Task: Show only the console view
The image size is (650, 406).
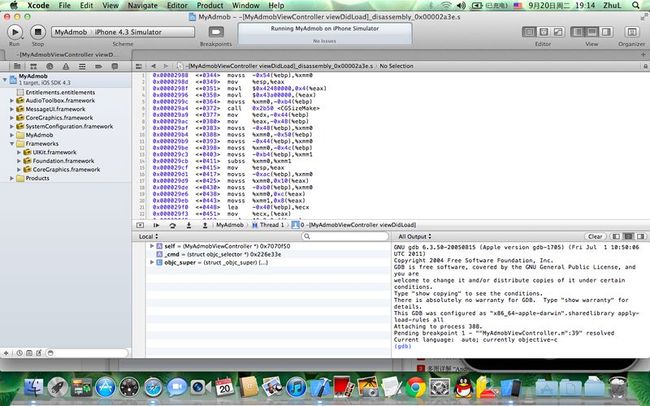Action: pyautogui.click(x=641, y=236)
